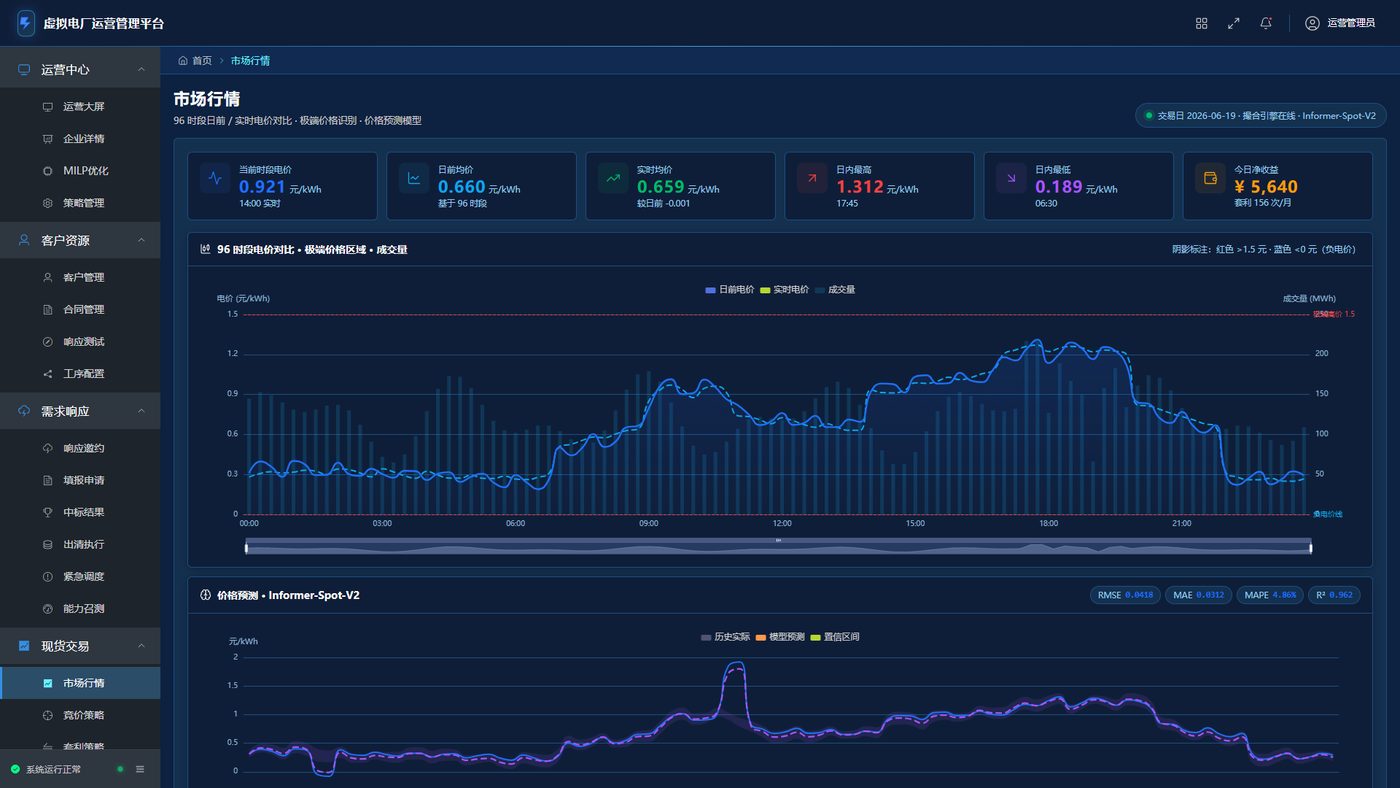Select 响应测试 menu item
This screenshot has width=1400, height=788.
[x=80, y=341]
